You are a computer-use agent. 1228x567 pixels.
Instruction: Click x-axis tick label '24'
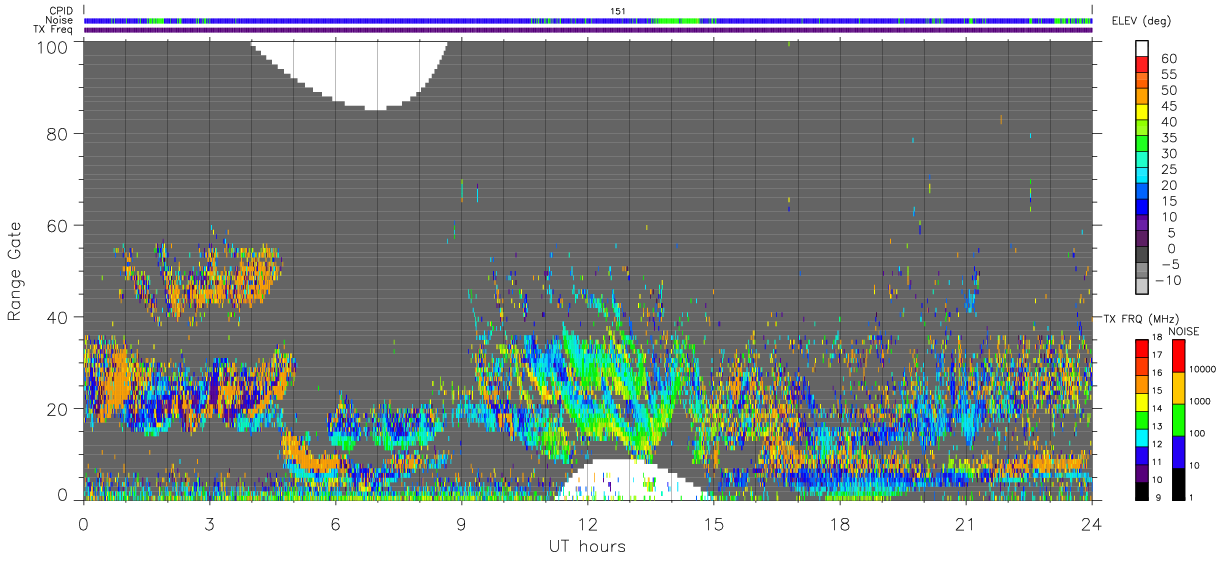1091,524
